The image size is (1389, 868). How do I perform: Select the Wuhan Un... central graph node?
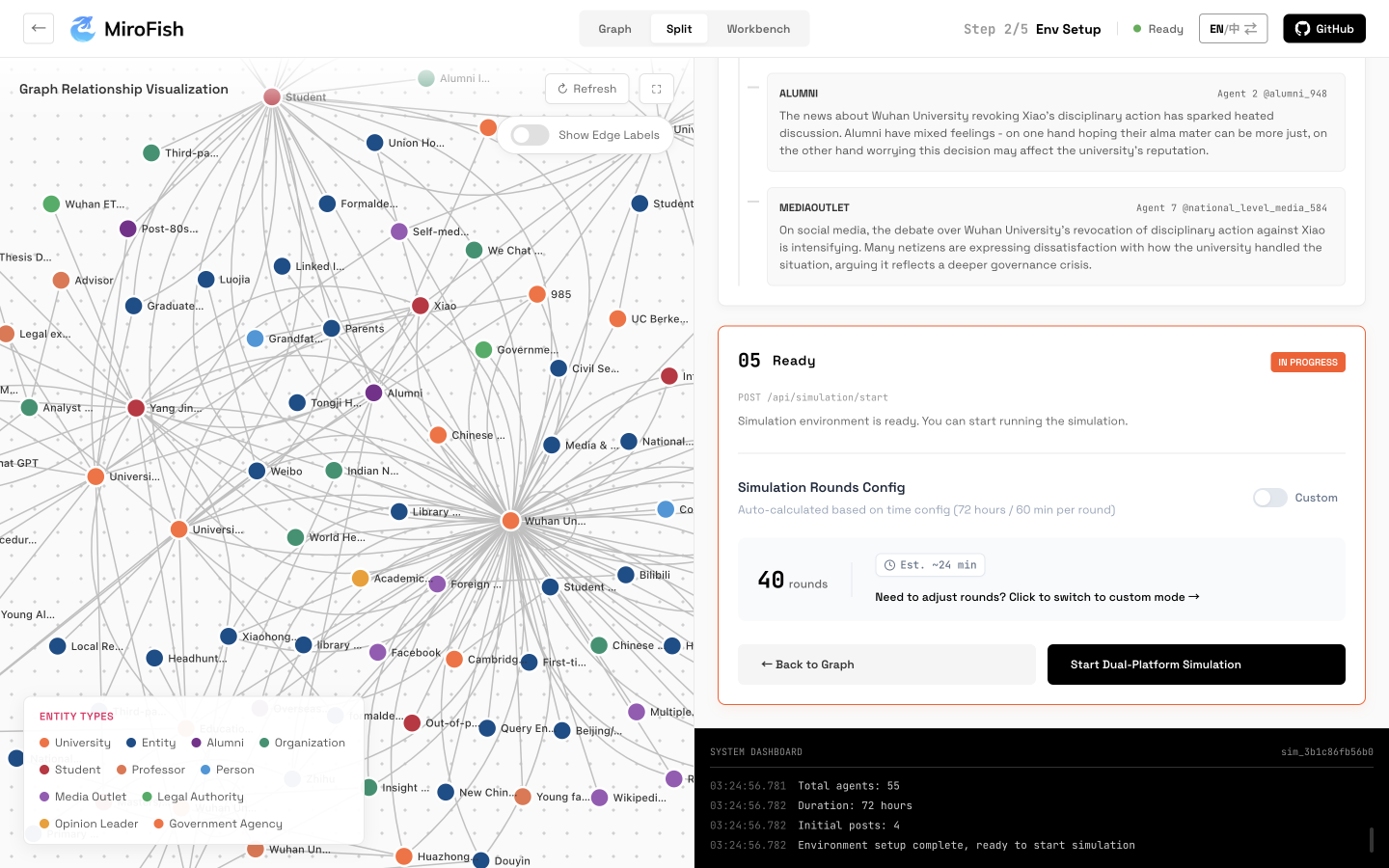tap(511, 521)
